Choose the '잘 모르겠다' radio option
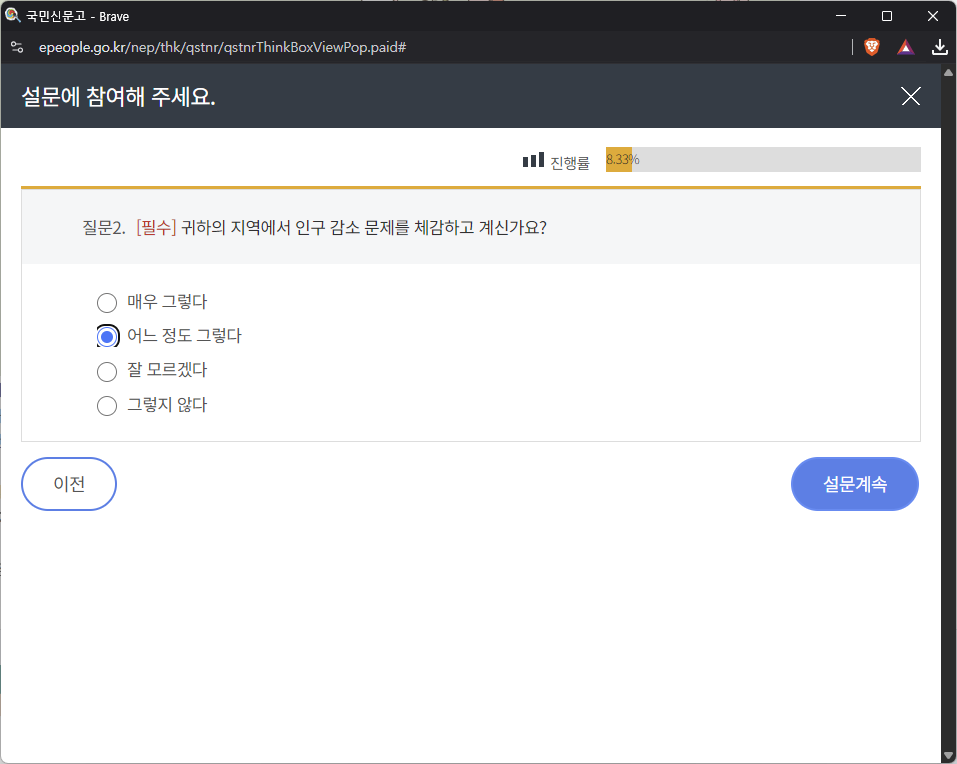The width and height of the screenshot is (957, 764). click(107, 371)
